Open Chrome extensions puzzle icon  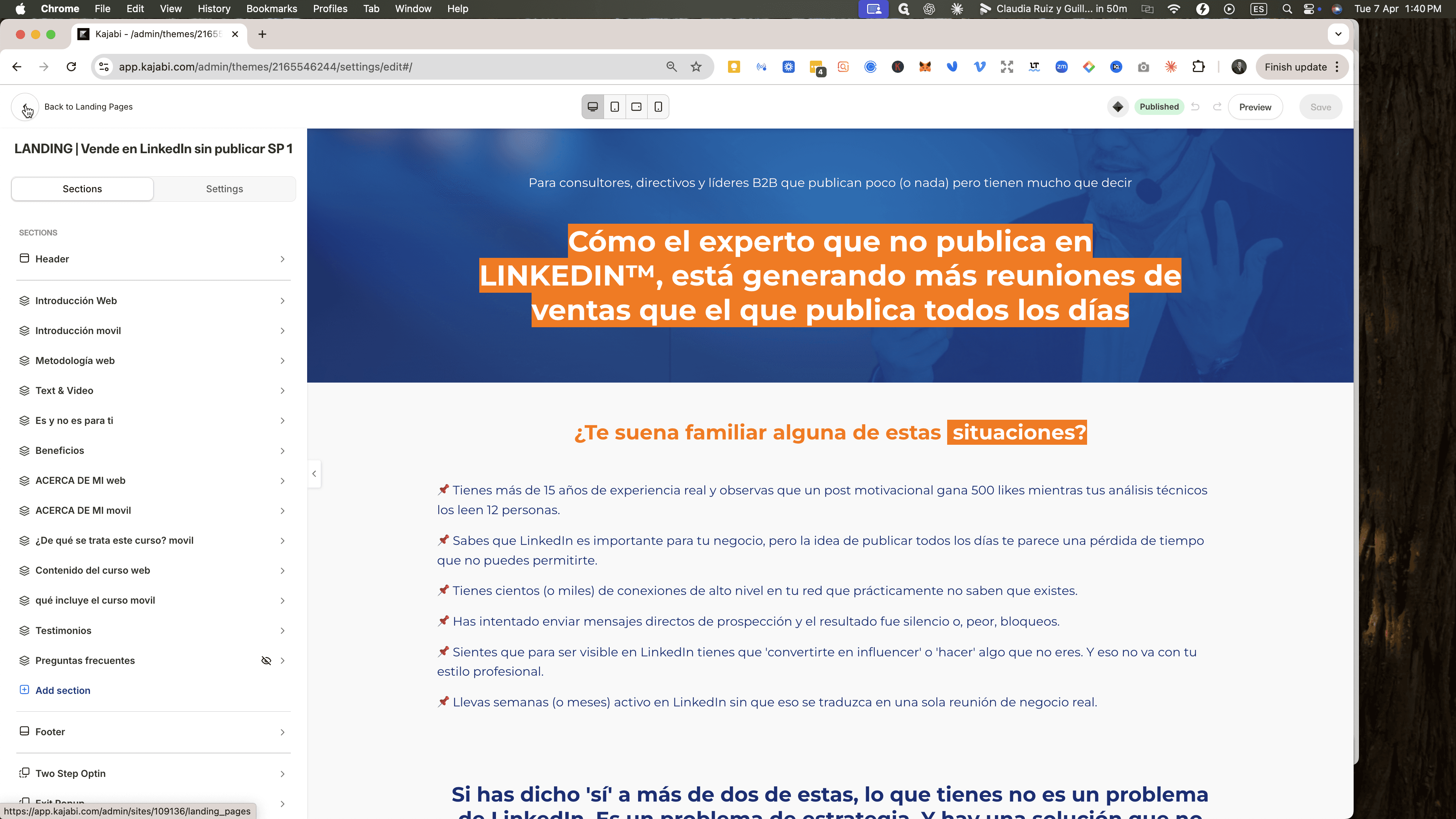[x=1198, y=67]
